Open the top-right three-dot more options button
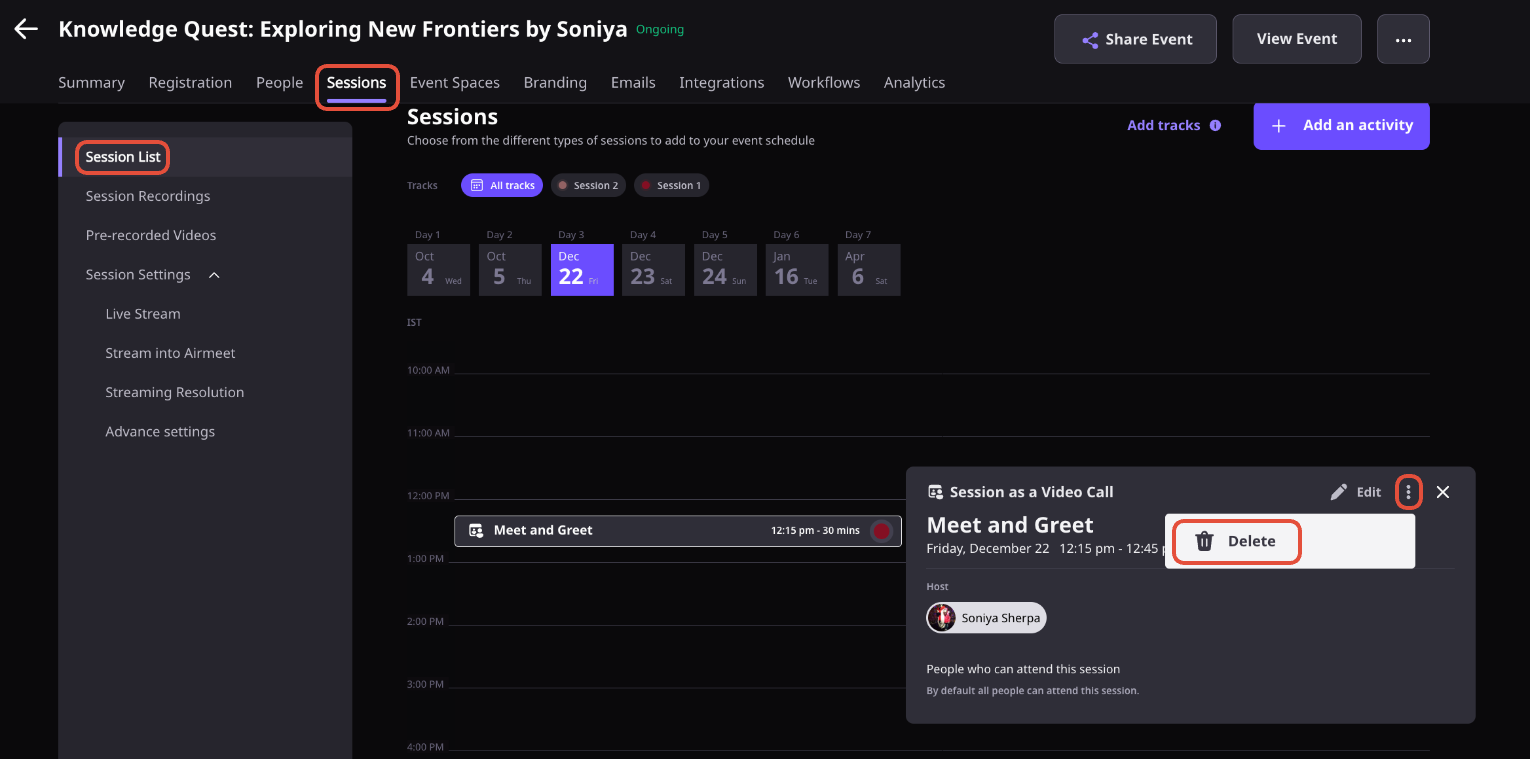 [1403, 40]
